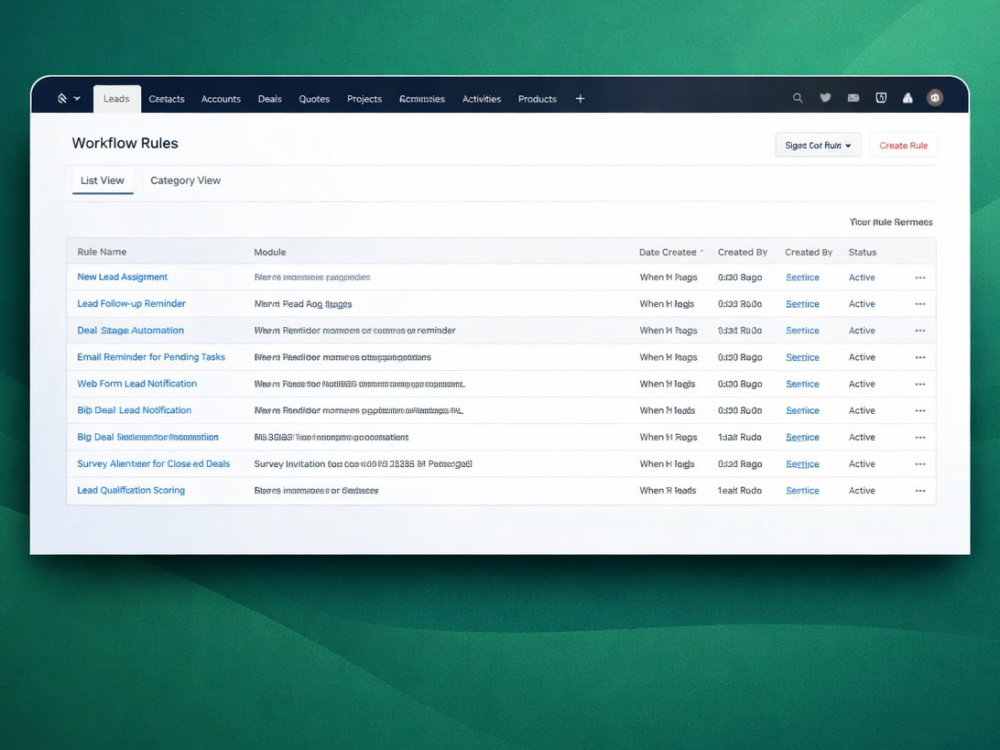This screenshot has height=750, width=1000.
Task: Open the notifications bell icon
Action: tap(908, 98)
